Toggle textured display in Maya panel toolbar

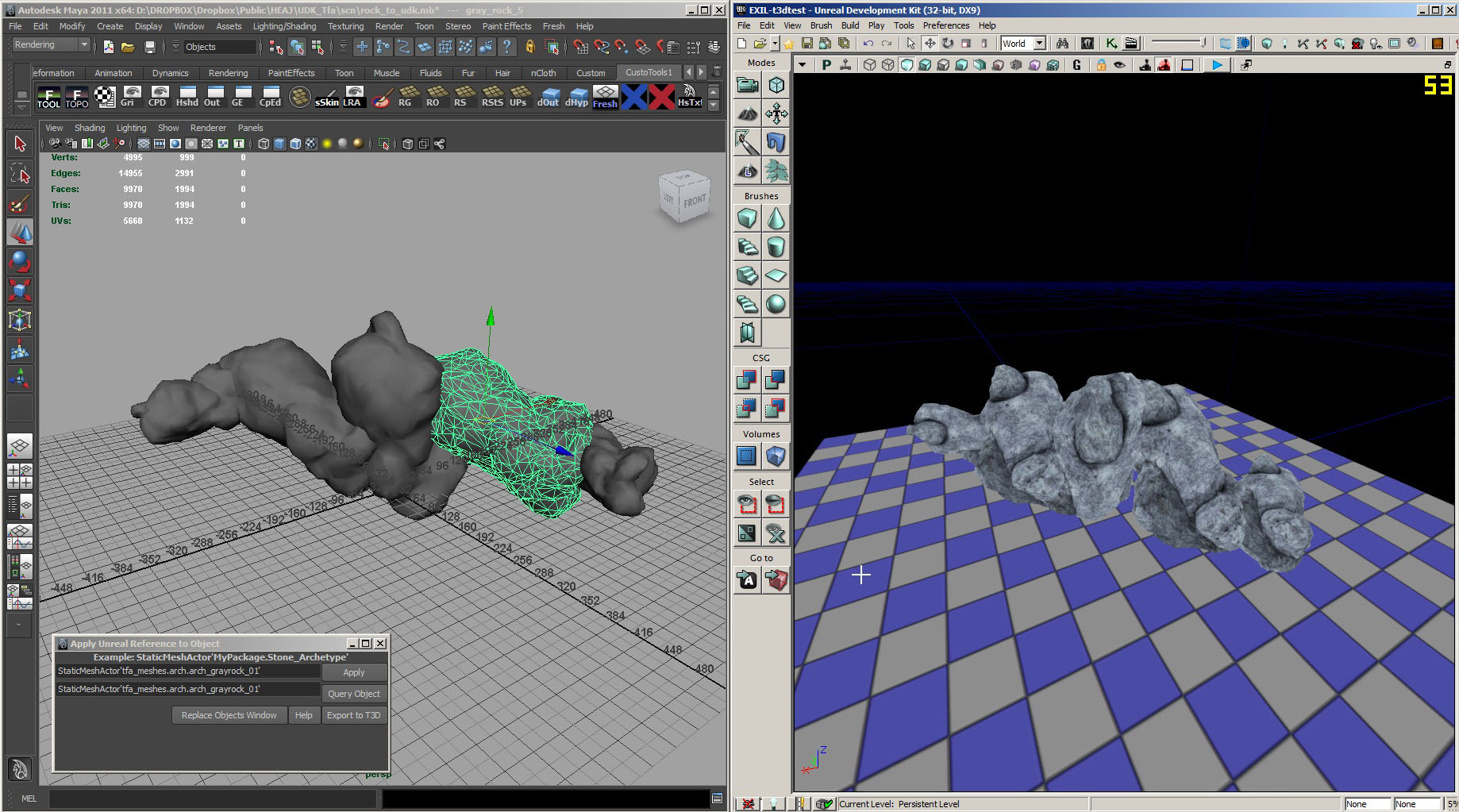pos(311,144)
